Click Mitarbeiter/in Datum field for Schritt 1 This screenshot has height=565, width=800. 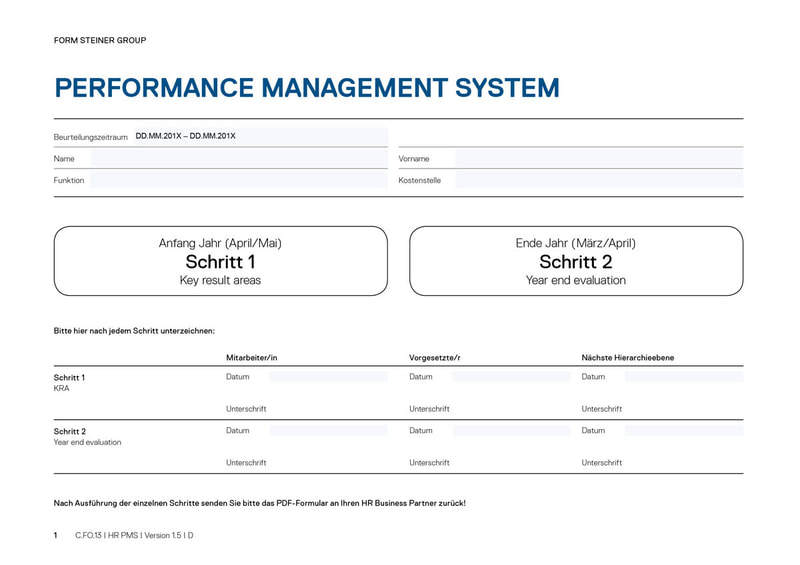(327, 377)
